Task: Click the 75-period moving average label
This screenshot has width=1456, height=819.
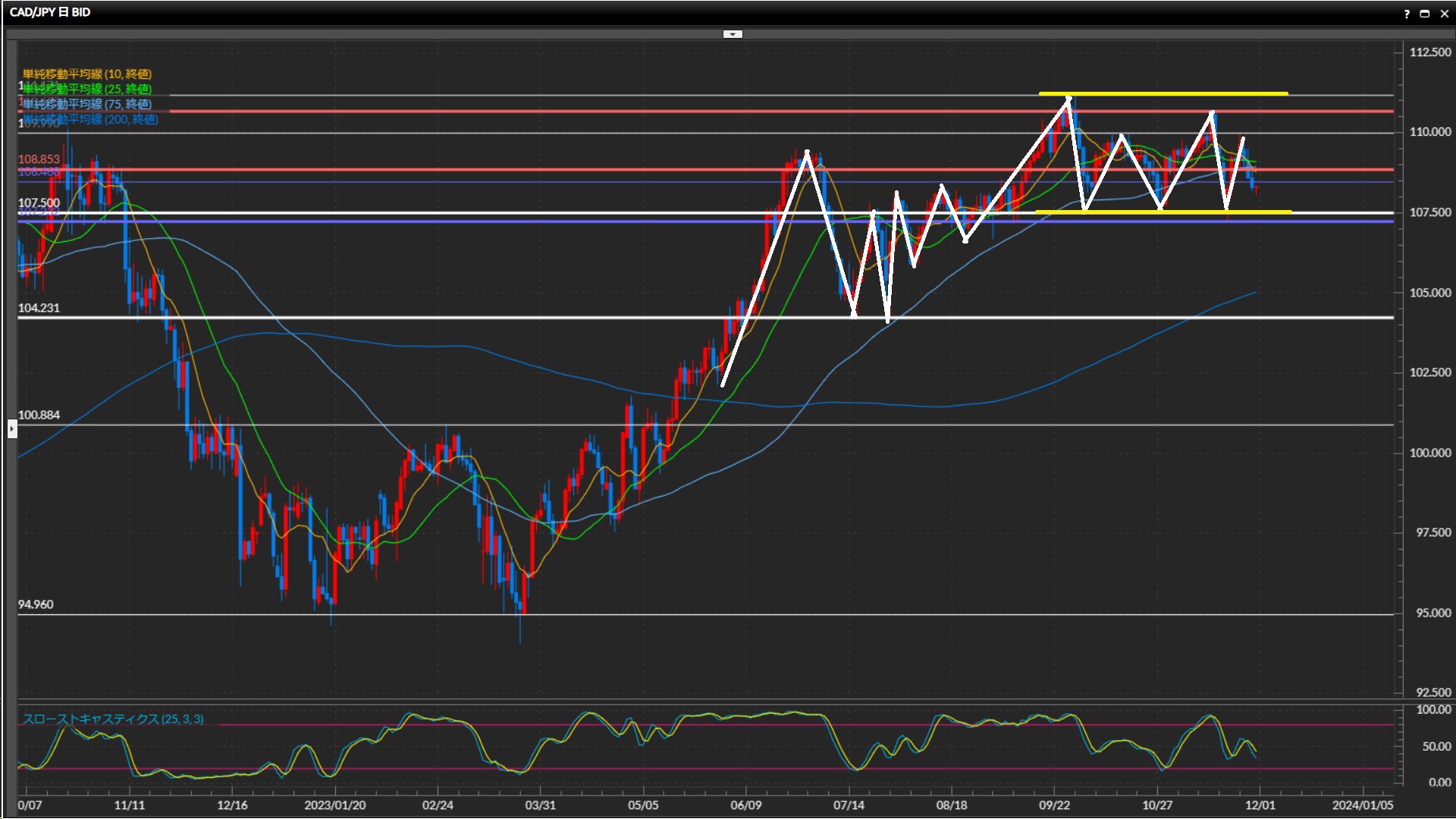Action: point(87,104)
